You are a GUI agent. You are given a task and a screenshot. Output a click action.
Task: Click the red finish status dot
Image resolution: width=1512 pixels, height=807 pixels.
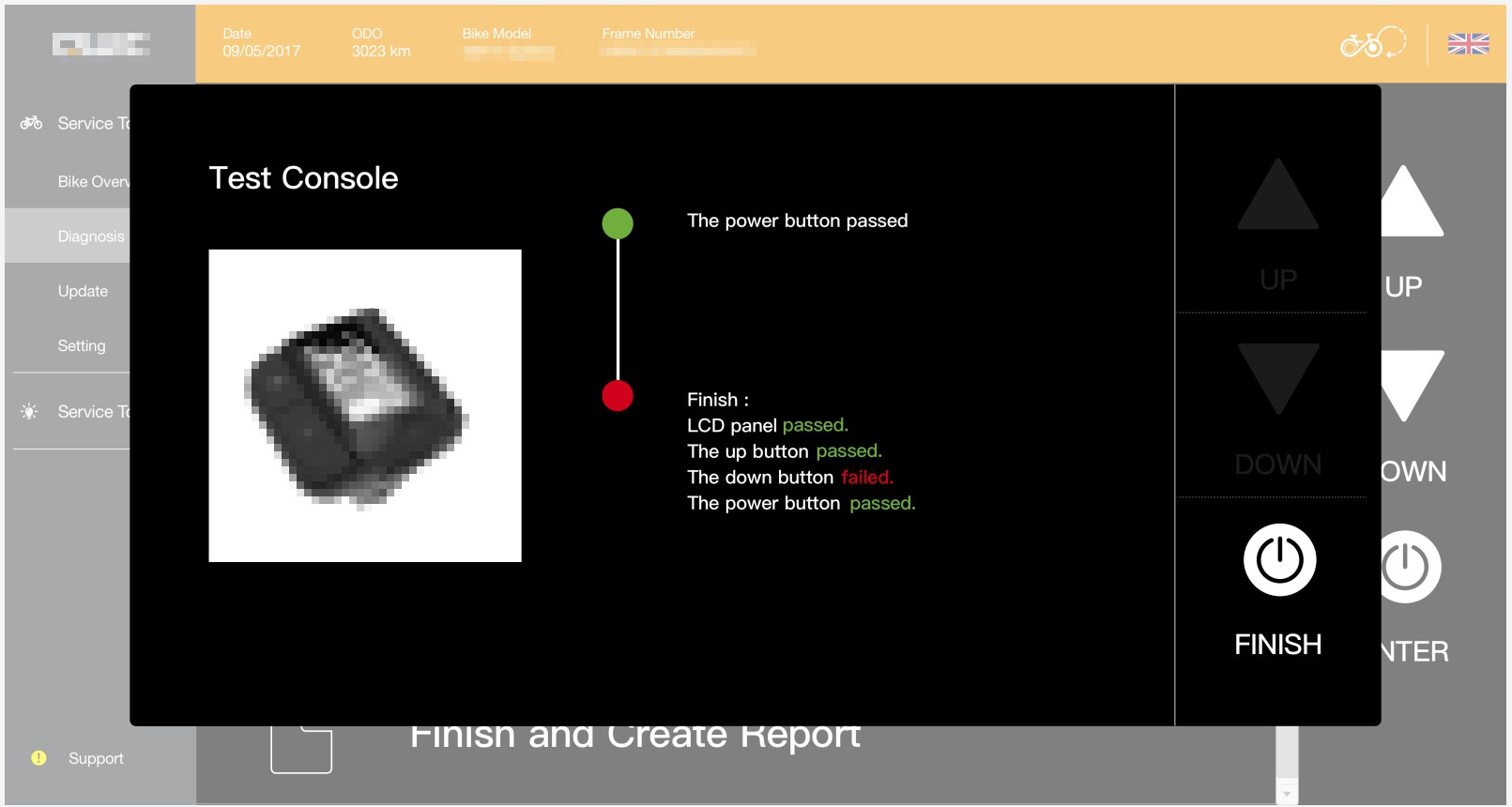tap(617, 396)
